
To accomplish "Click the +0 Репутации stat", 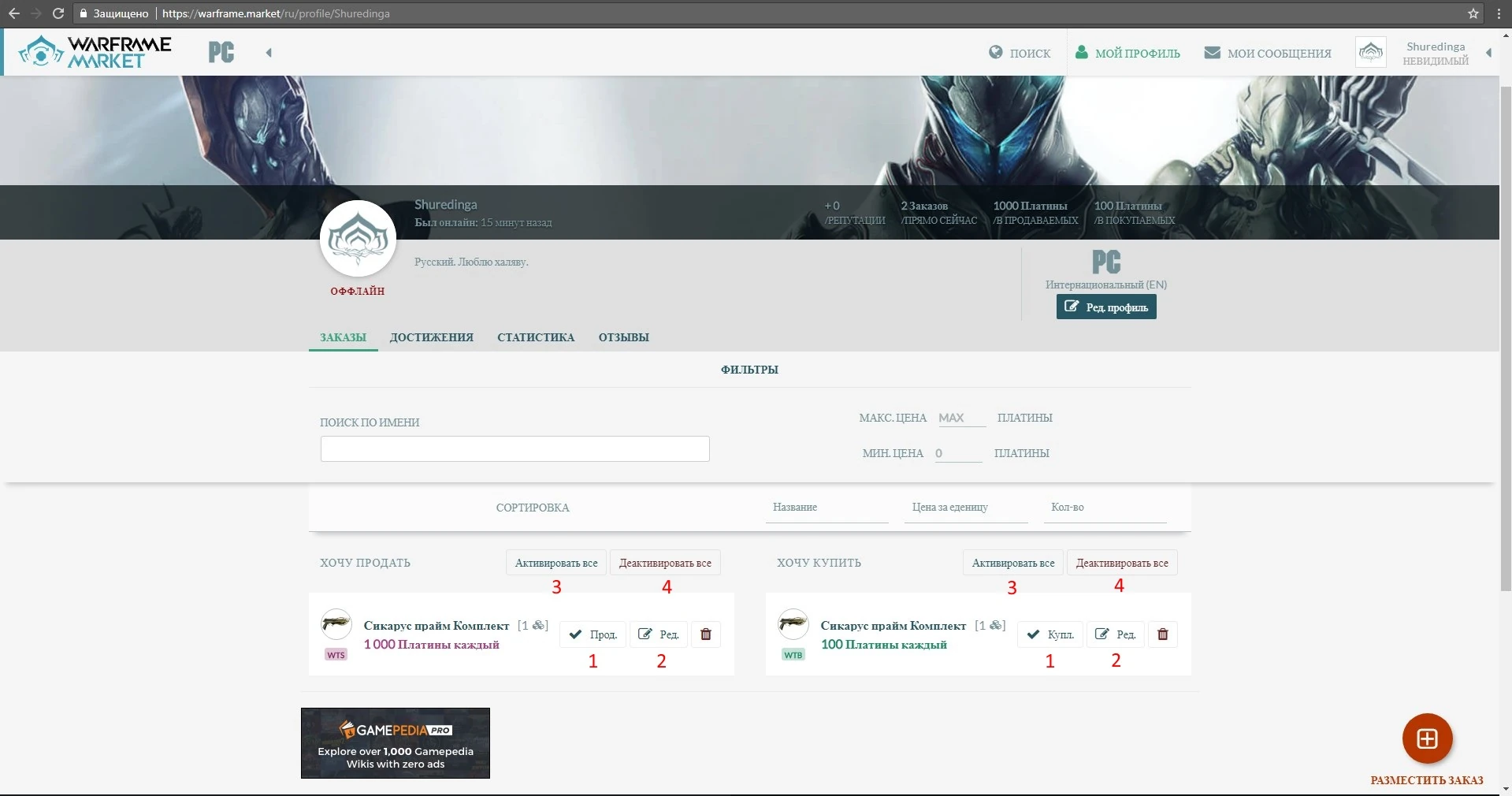I will coord(855,213).
